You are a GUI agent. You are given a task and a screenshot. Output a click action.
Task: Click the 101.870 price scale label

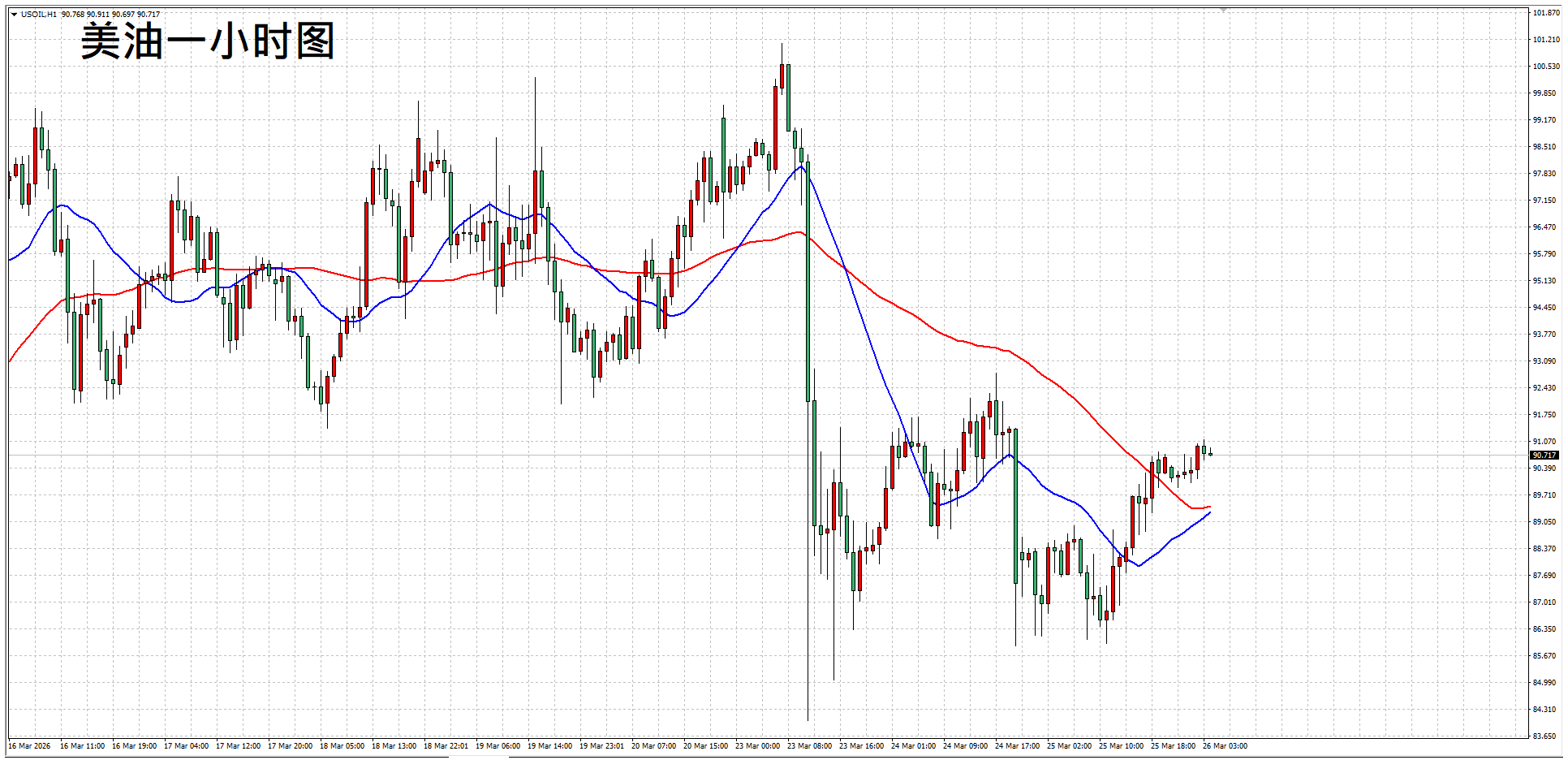(1545, 13)
